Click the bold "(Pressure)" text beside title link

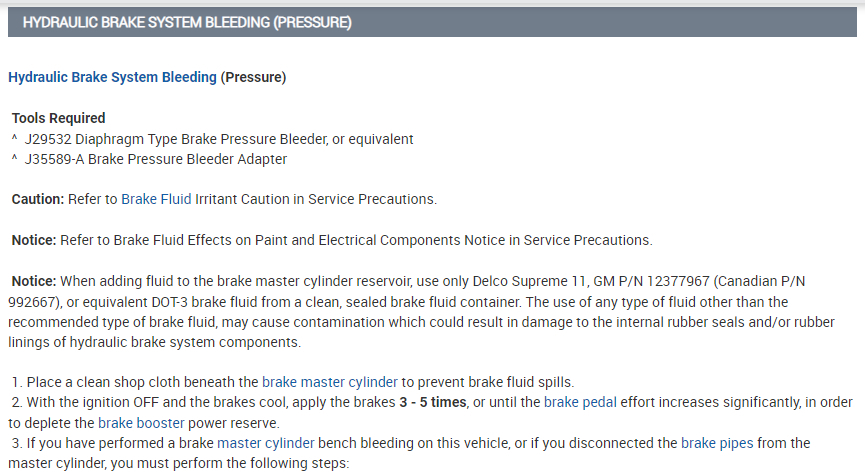(254, 78)
